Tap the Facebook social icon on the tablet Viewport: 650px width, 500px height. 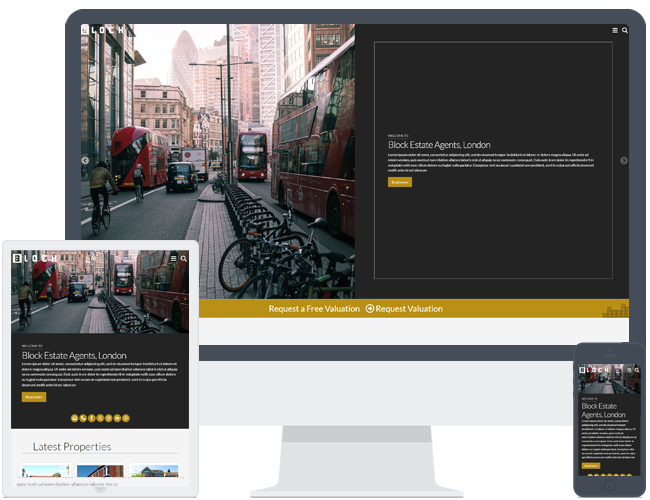(92, 417)
